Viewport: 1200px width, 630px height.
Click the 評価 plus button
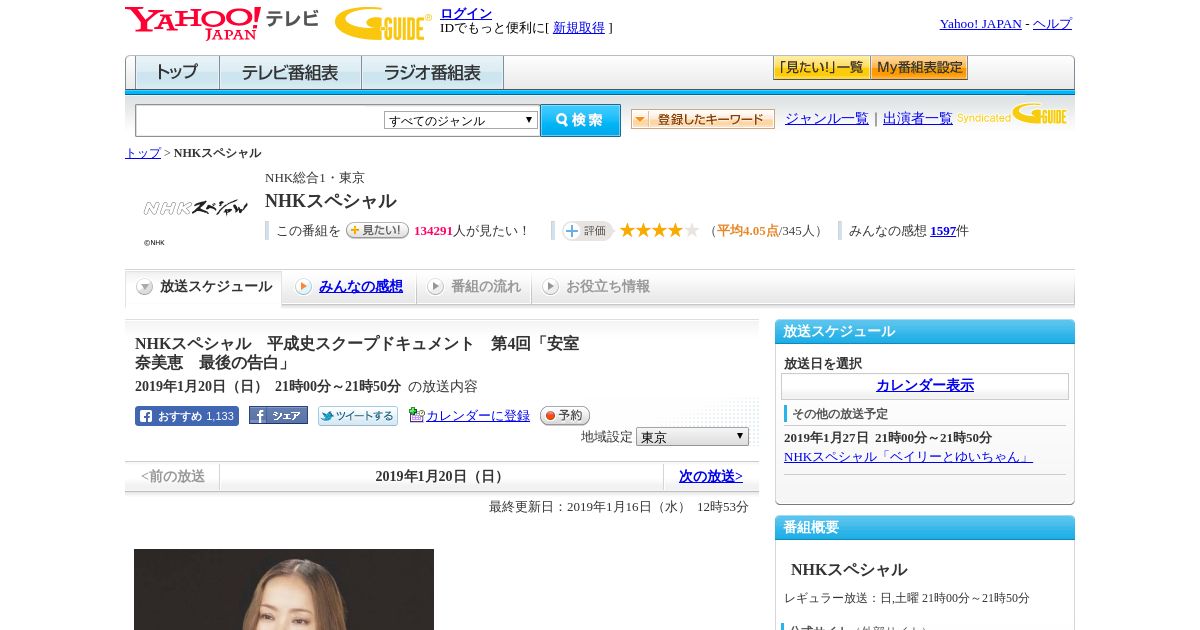click(587, 231)
